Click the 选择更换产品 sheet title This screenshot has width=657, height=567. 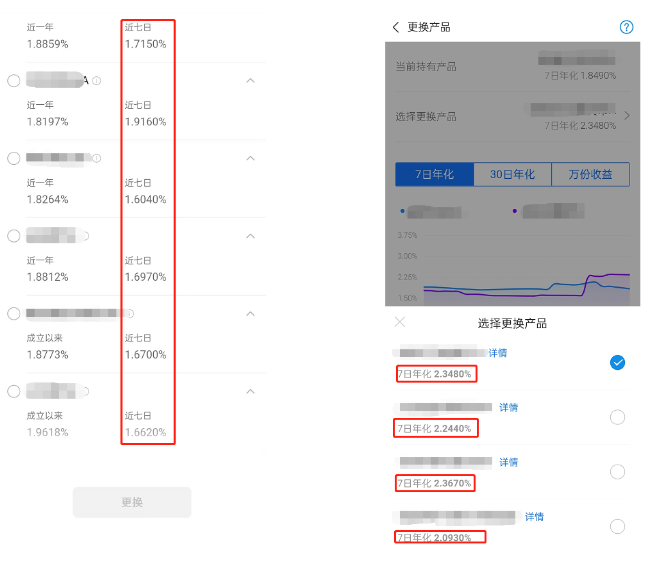[x=512, y=323]
